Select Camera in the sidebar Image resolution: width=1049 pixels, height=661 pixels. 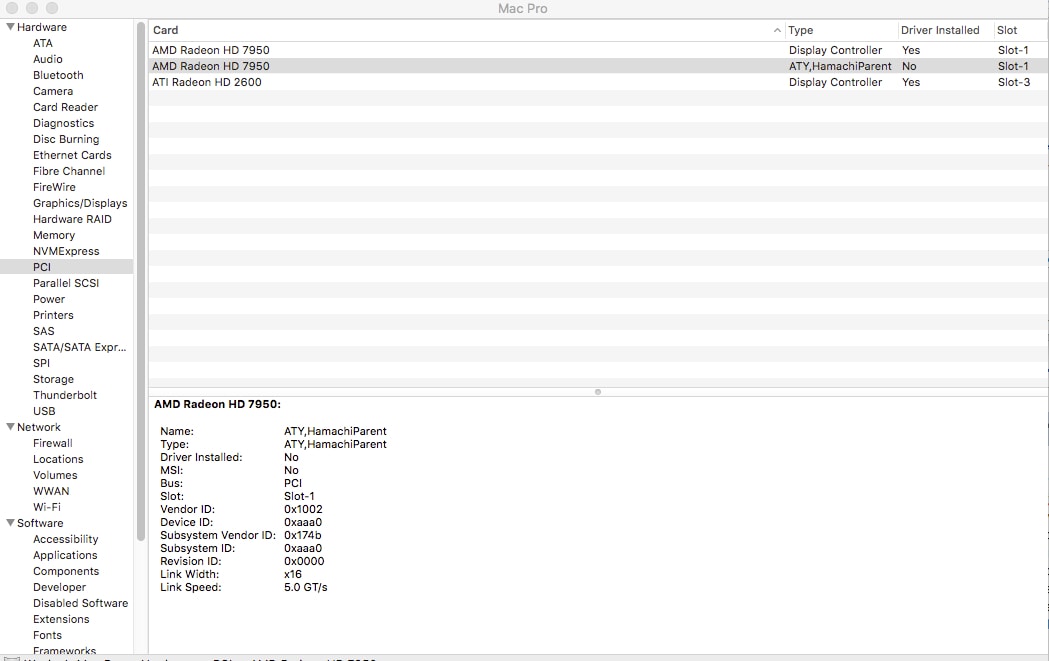(53, 91)
